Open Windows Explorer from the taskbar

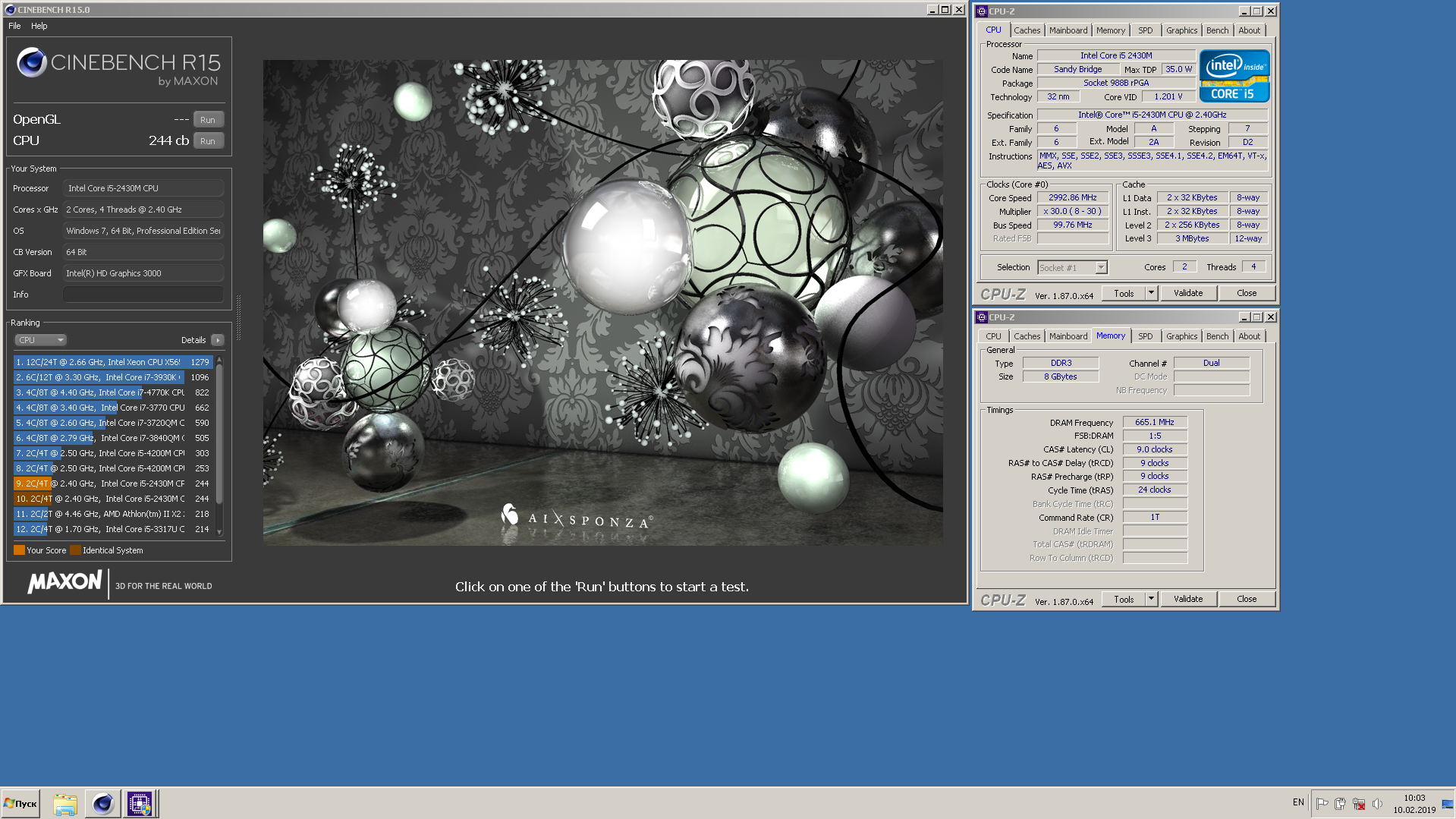pos(65,804)
